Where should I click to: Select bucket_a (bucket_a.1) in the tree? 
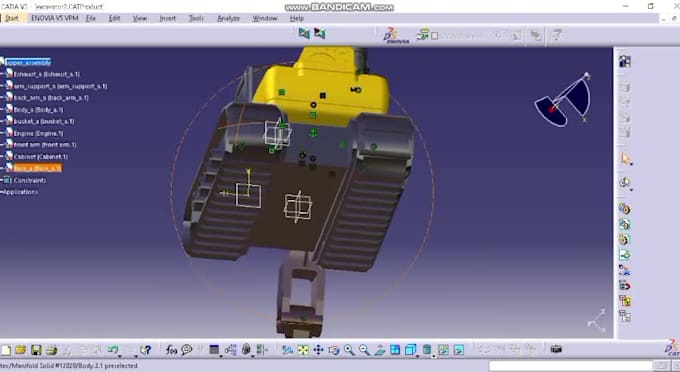tap(44, 121)
